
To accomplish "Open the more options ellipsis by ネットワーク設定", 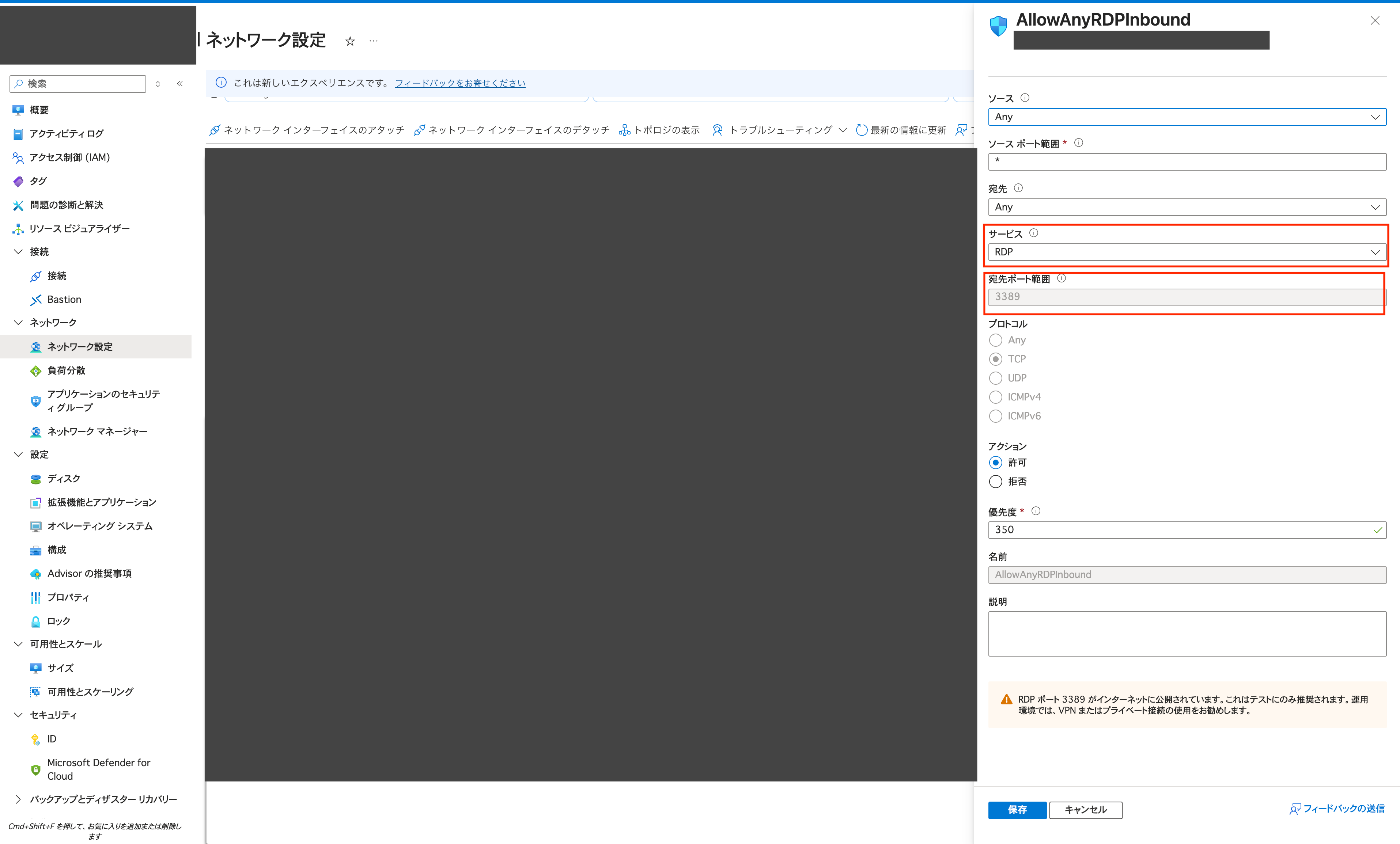I will 374,41.
